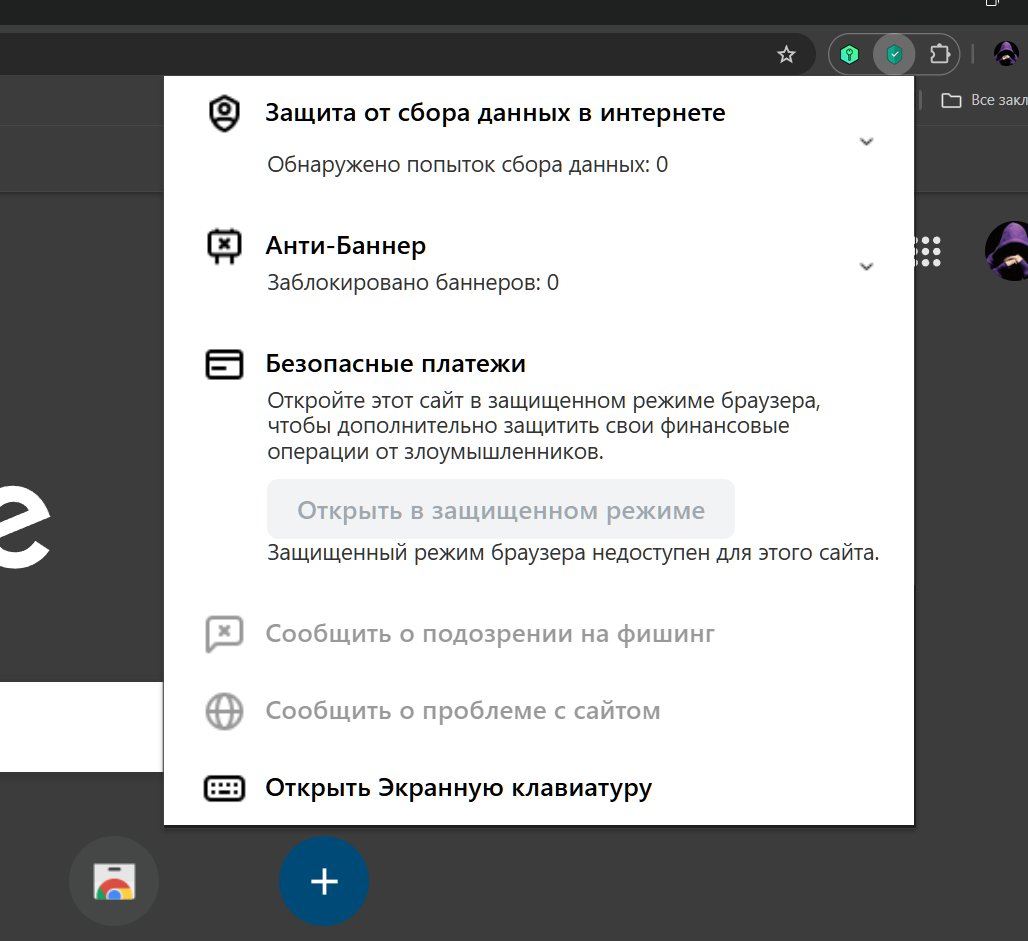Viewport: 1028px width, 941px height.
Task: Add a new shortcut with plus button
Action: coord(324,881)
